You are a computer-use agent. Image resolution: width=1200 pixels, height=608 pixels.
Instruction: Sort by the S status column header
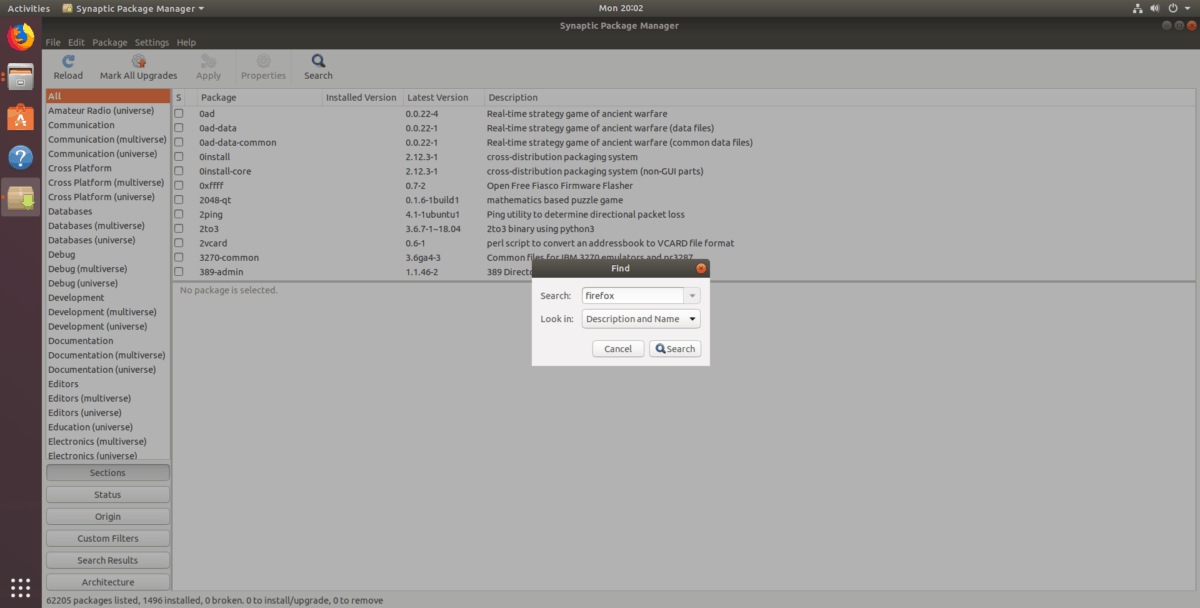point(179,98)
